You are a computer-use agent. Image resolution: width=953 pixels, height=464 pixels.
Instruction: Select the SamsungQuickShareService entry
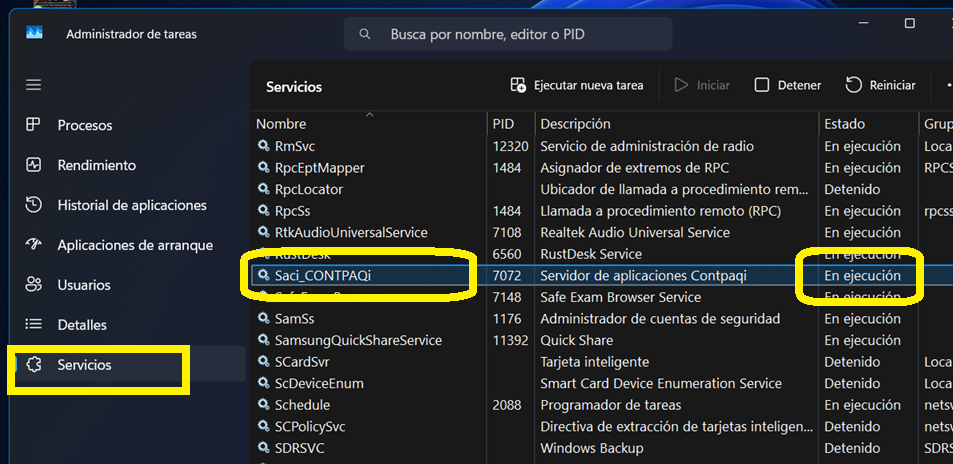point(358,340)
